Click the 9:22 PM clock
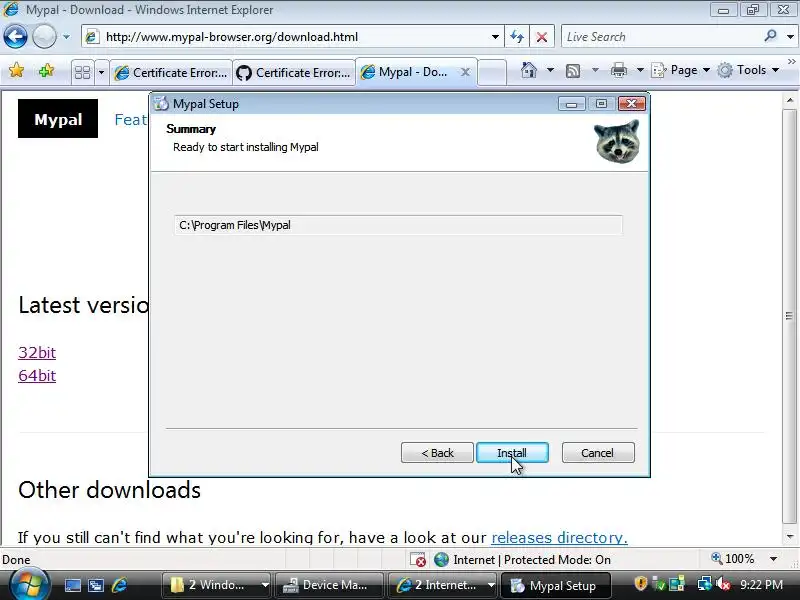The width and height of the screenshot is (800, 600). (x=762, y=584)
